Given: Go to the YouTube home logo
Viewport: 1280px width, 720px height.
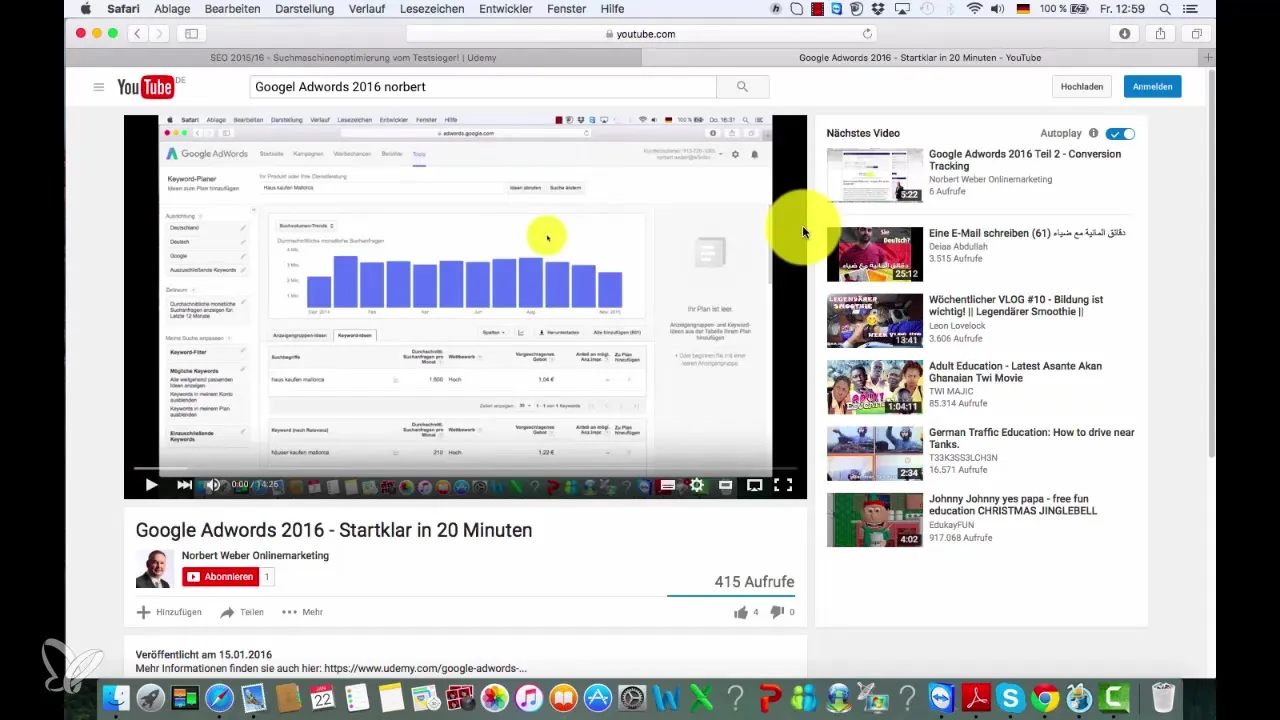Looking at the screenshot, I should (146, 88).
